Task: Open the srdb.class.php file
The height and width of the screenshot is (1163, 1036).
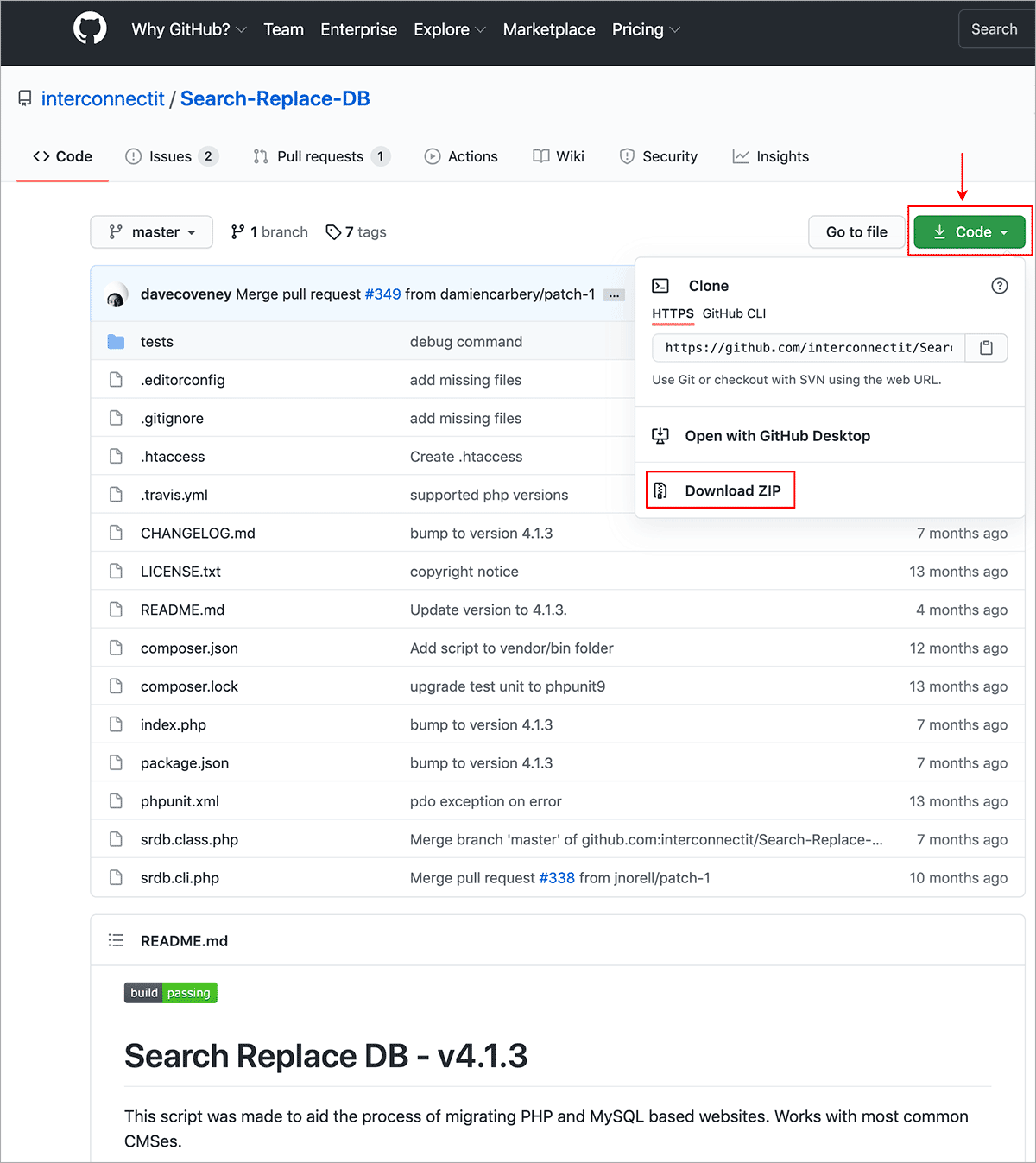Action: point(189,840)
